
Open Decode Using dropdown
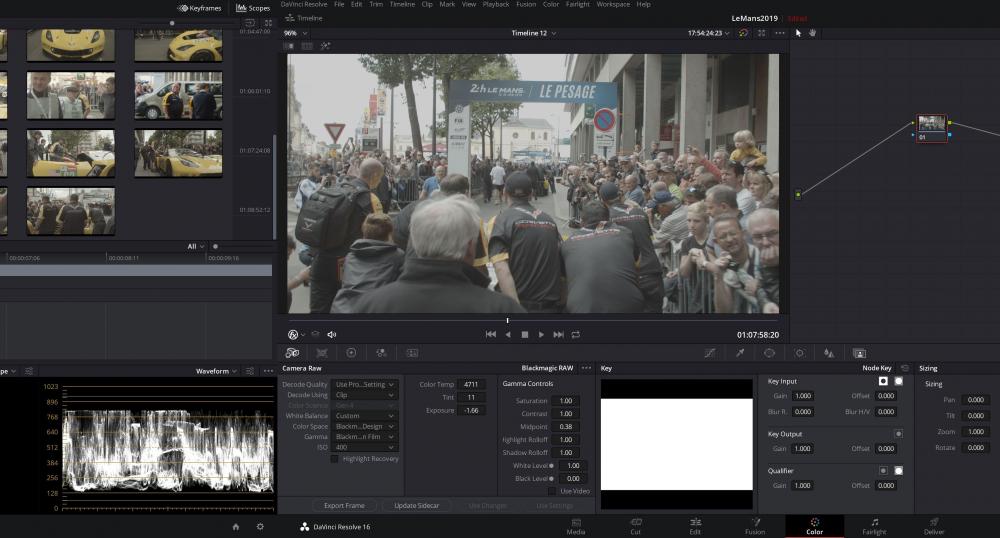coord(365,395)
